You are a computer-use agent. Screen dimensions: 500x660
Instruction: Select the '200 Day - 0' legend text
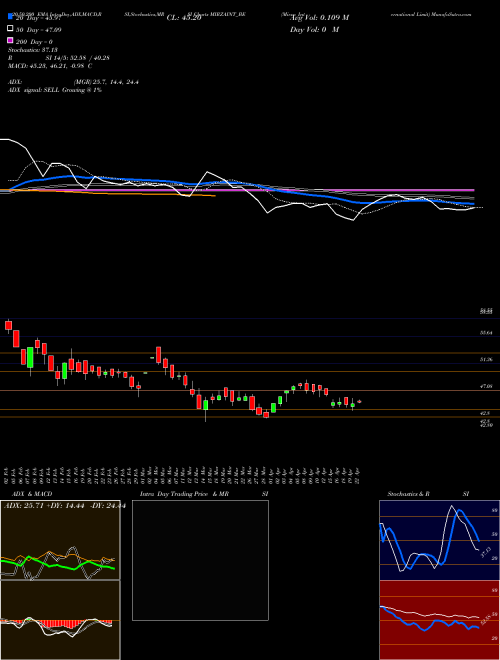point(34,42)
